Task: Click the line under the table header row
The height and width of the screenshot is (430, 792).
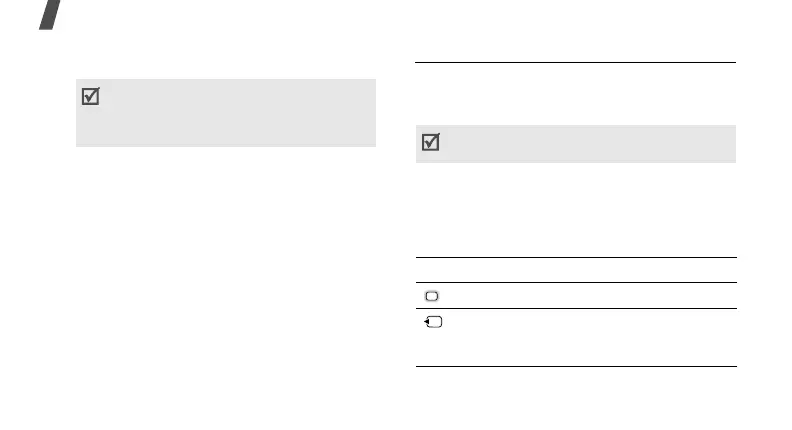Action: pyautogui.click(x=575, y=283)
